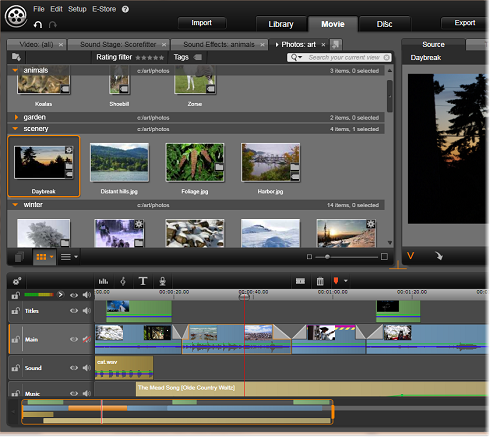The height and width of the screenshot is (438, 491).
Task: Hide the Sound track eye icon
Action: pyautogui.click(x=74, y=368)
